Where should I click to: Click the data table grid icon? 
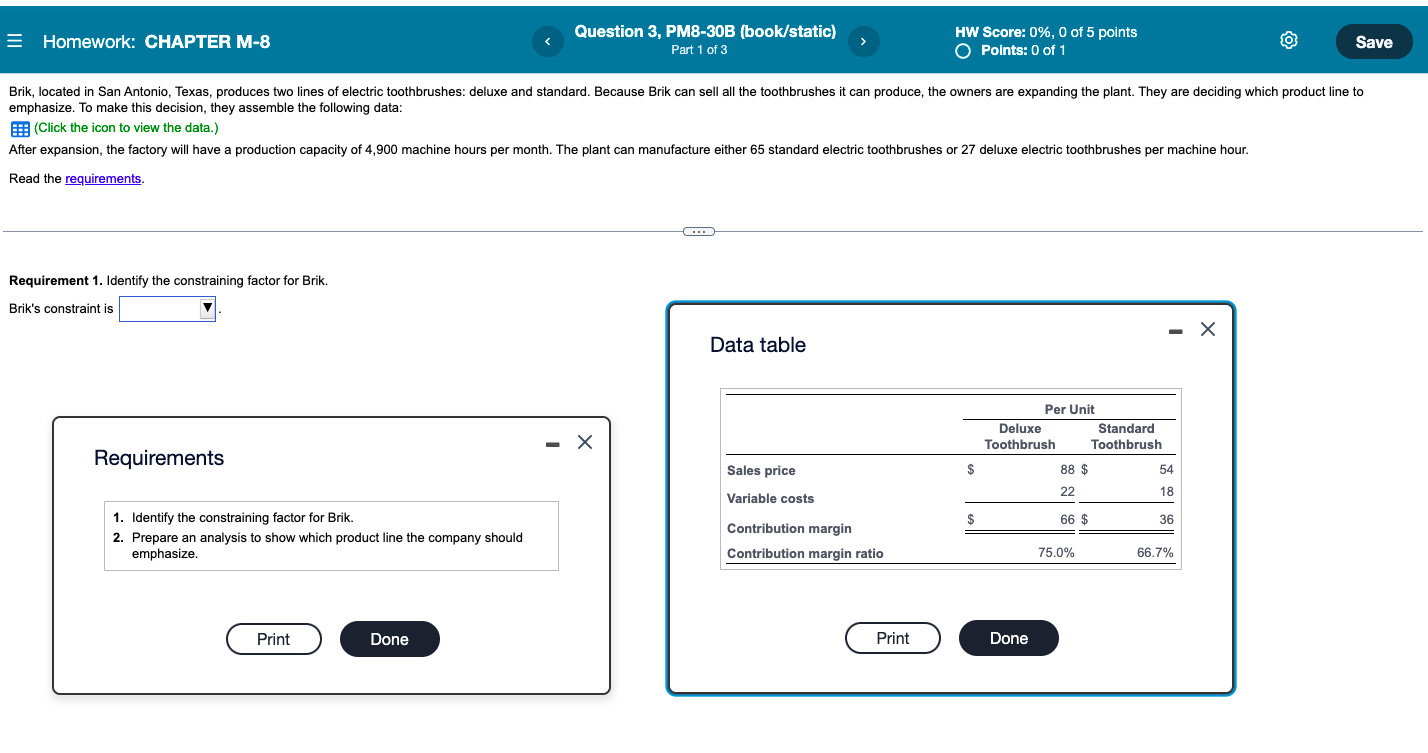point(19,128)
